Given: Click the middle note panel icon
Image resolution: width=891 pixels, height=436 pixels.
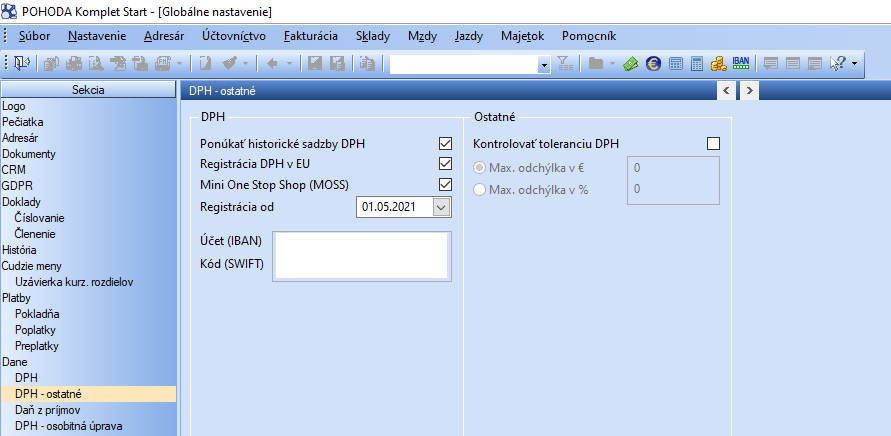Looking at the screenshot, I should click(793, 64).
